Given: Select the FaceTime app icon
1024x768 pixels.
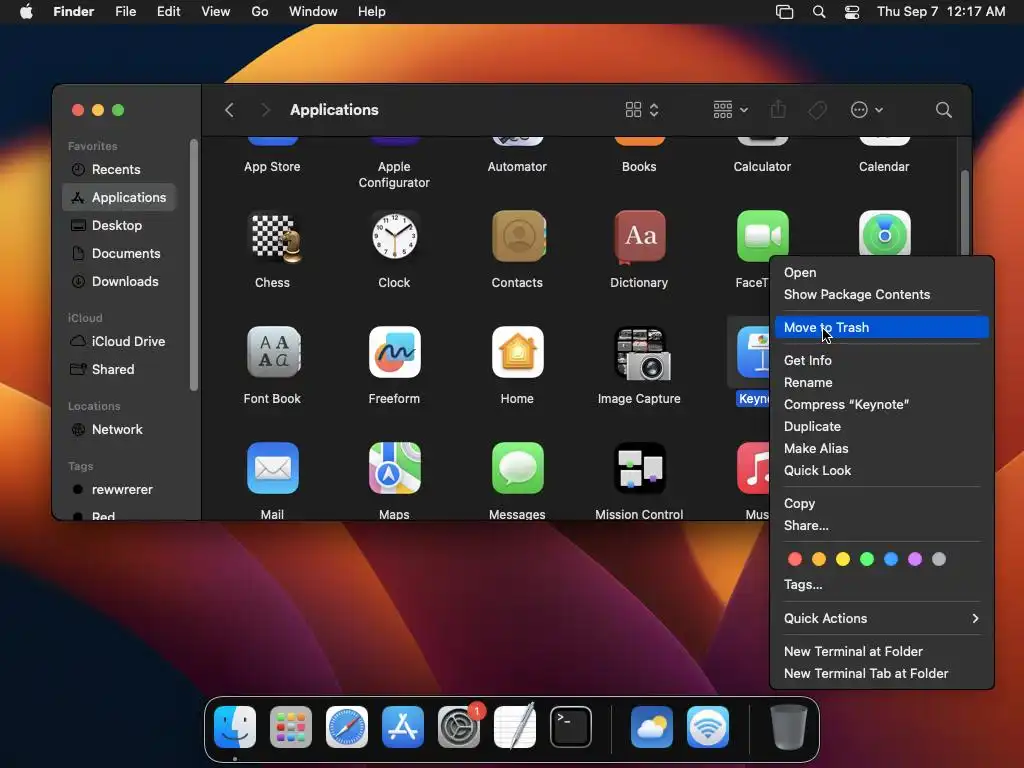Looking at the screenshot, I should pos(762,236).
